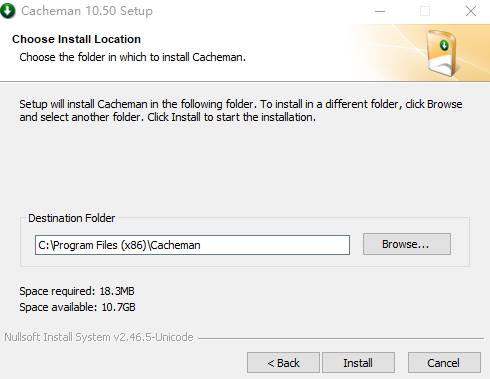Click the "Choose Install Location" heading
490x379 pixels.
tap(76, 39)
